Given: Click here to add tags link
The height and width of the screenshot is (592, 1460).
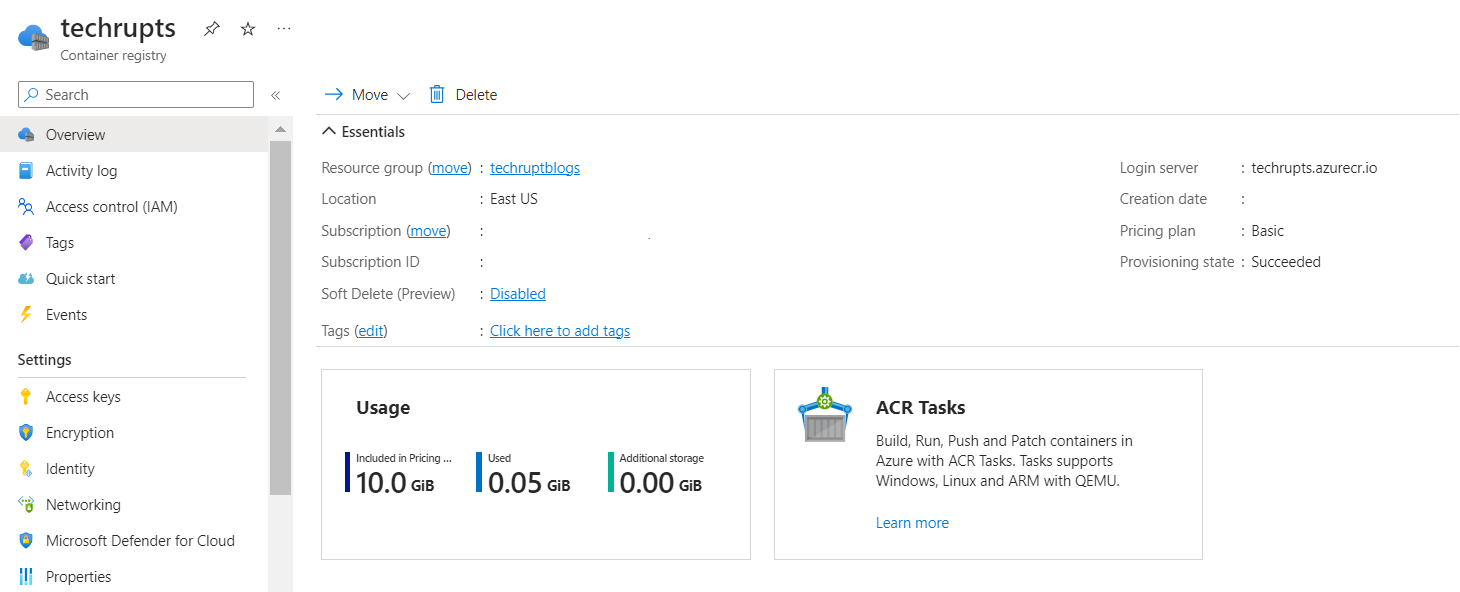Looking at the screenshot, I should pyautogui.click(x=560, y=331).
